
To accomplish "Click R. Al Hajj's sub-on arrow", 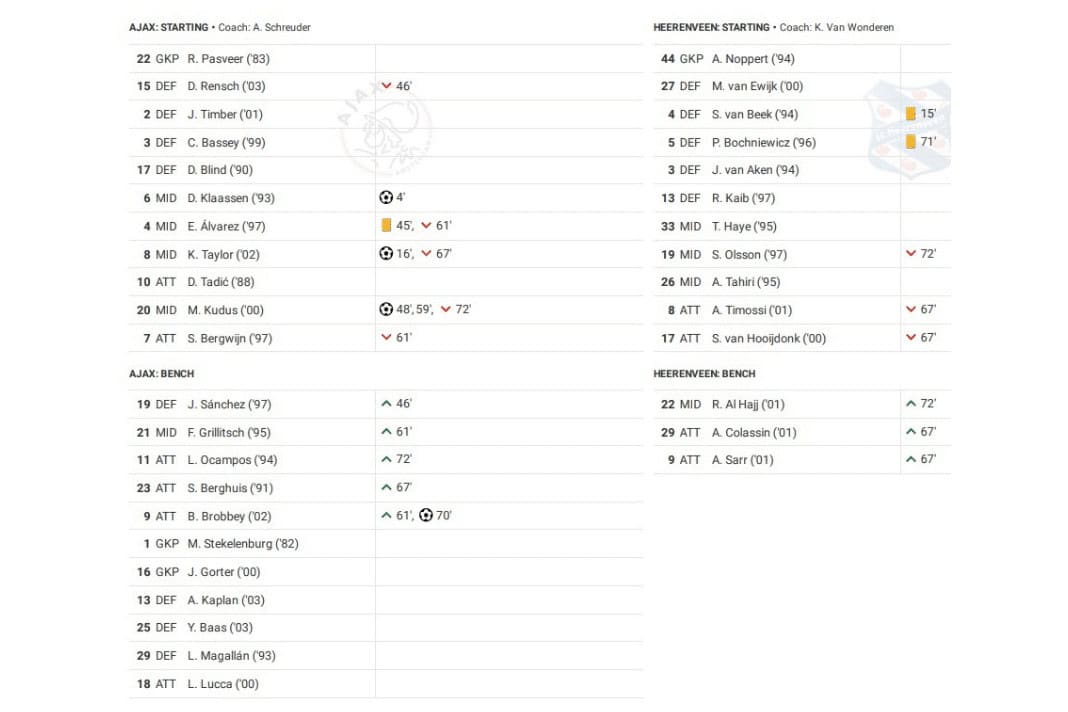I will (911, 404).
